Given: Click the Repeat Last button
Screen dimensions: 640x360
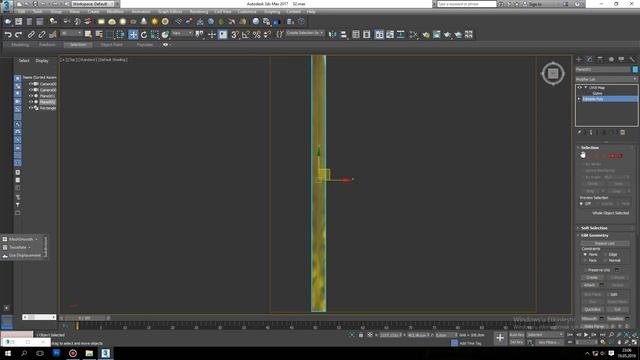Looking at the screenshot, I should [x=604, y=243].
